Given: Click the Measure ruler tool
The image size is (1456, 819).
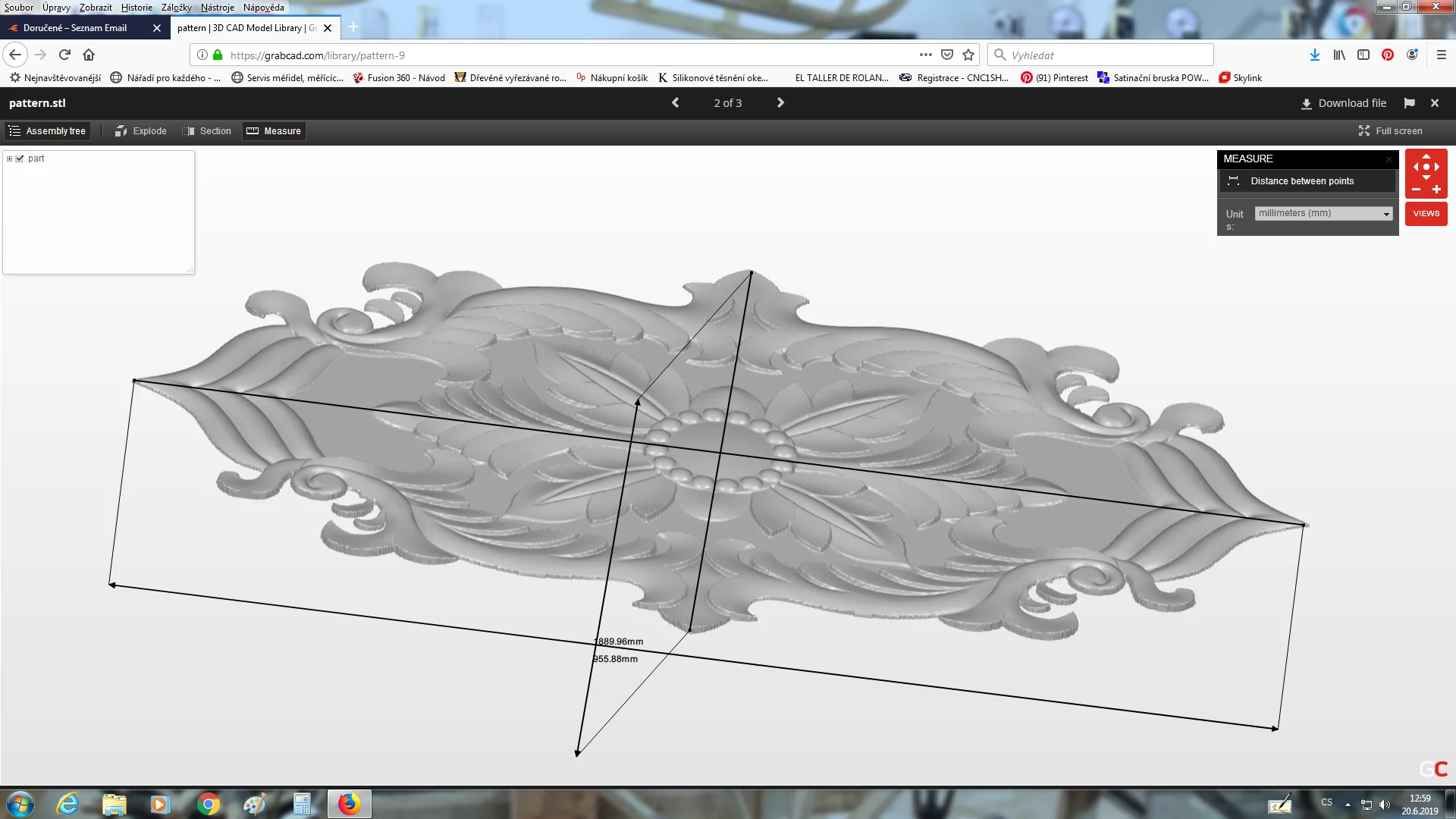Looking at the screenshot, I should [274, 131].
